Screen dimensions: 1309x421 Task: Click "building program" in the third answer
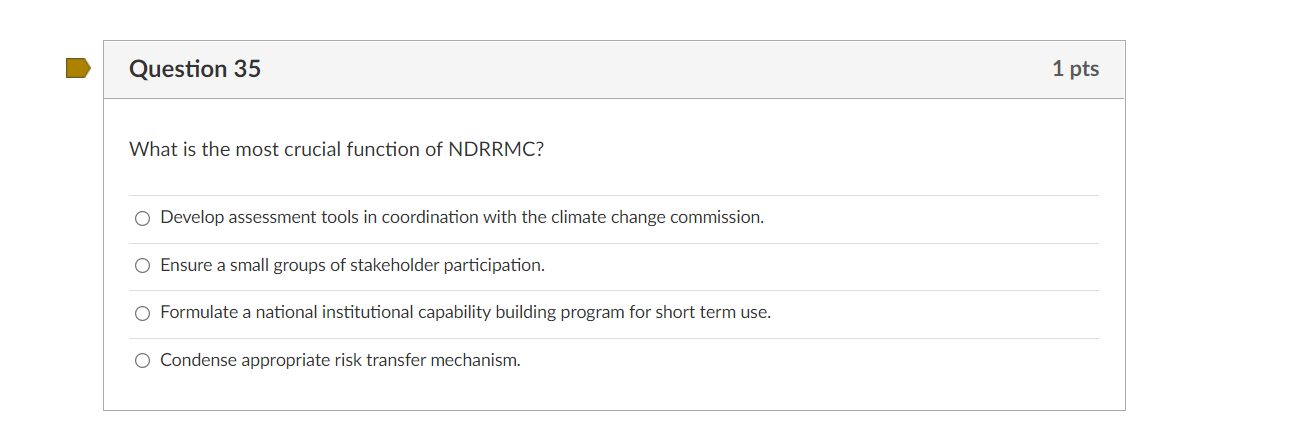click(x=559, y=312)
